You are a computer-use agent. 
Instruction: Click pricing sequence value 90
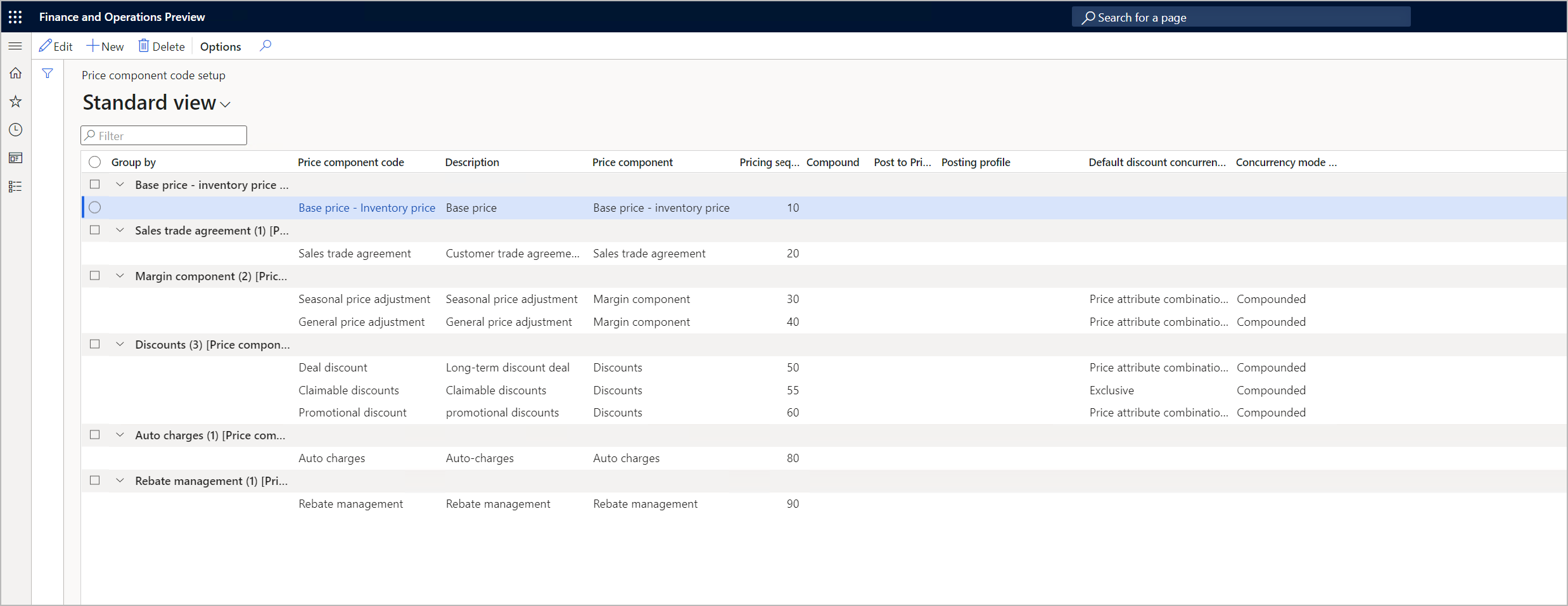tap(793, 504)
